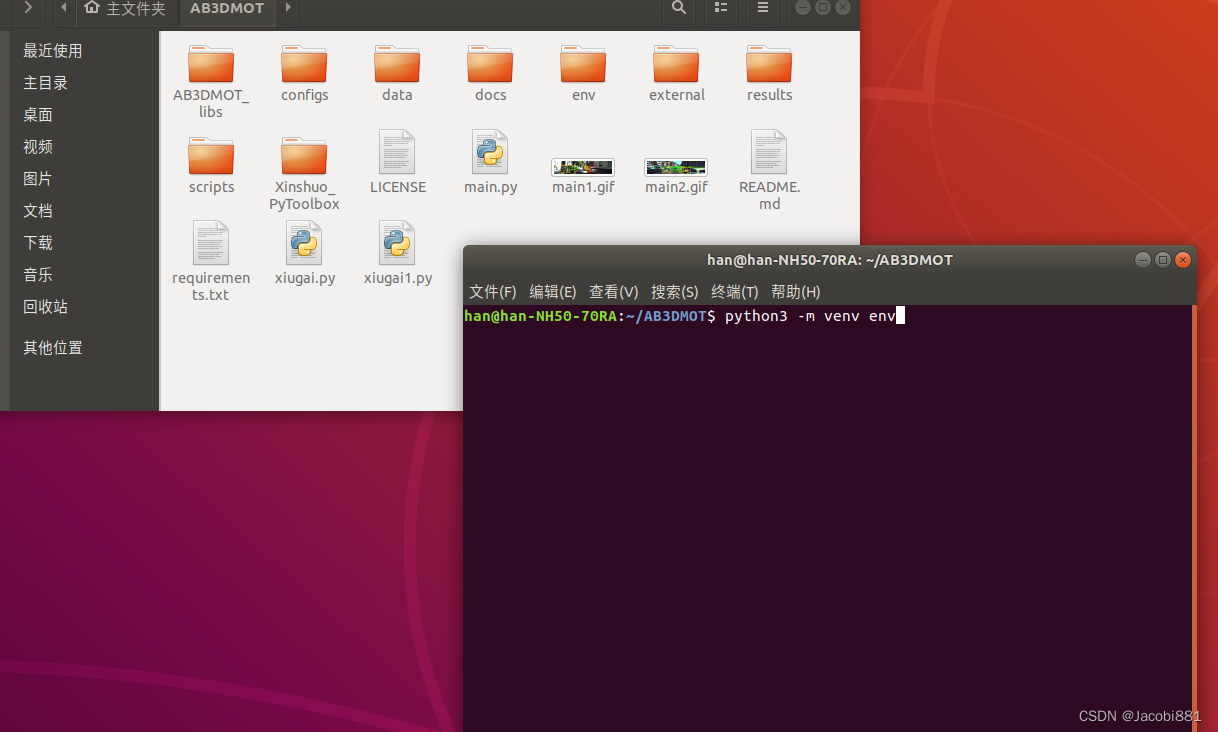The height and width of the screenshot is (732, 1218).
Task: Click the terminal title bar
Action: tap(830, 260)
